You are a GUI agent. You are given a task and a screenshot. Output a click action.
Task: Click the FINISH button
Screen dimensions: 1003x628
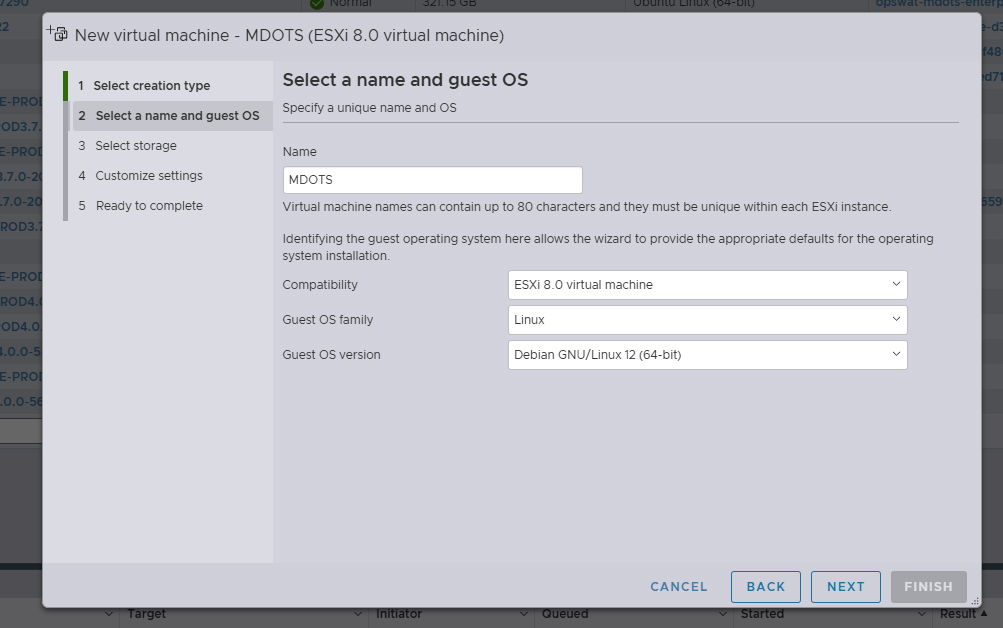click(928, 586)
